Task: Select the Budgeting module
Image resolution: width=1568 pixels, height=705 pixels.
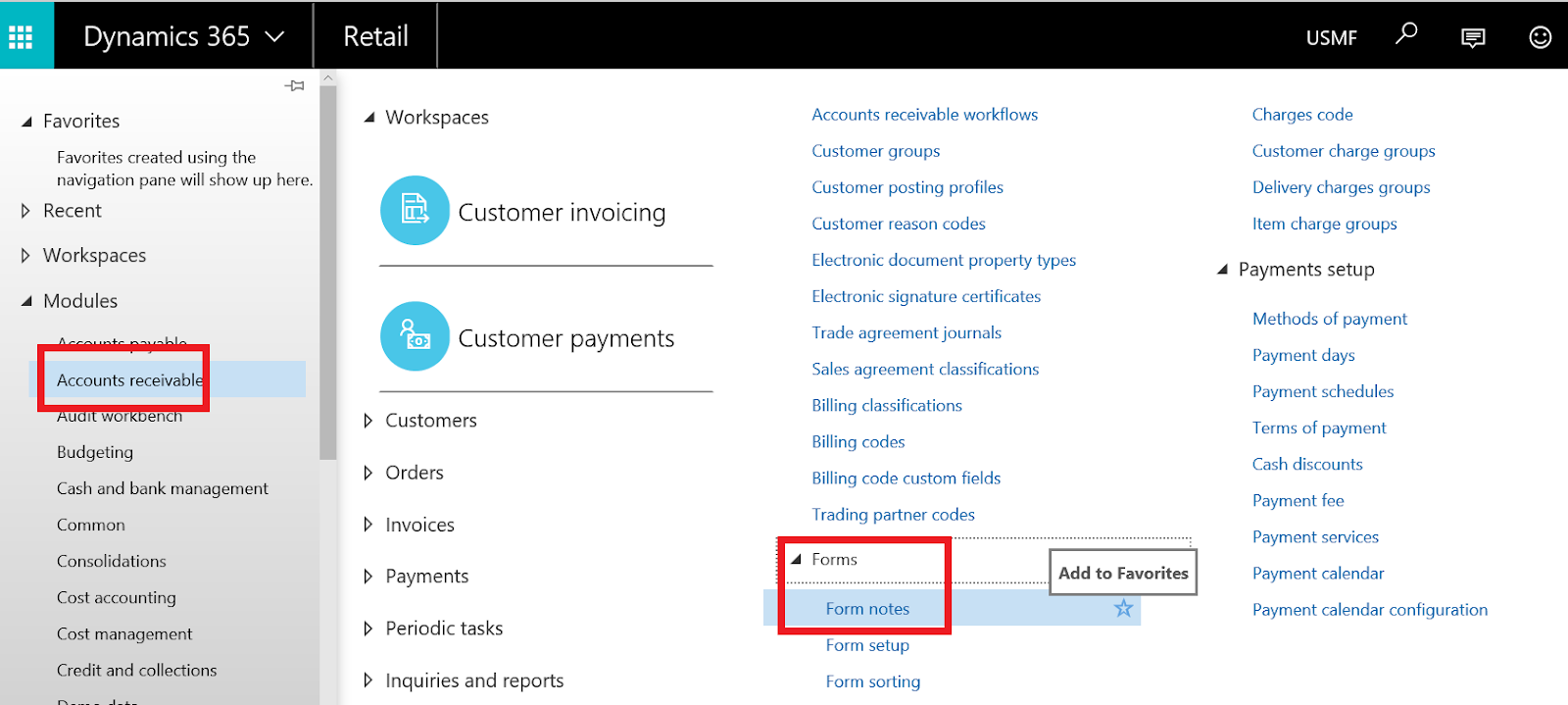Action: click(95, 452)
